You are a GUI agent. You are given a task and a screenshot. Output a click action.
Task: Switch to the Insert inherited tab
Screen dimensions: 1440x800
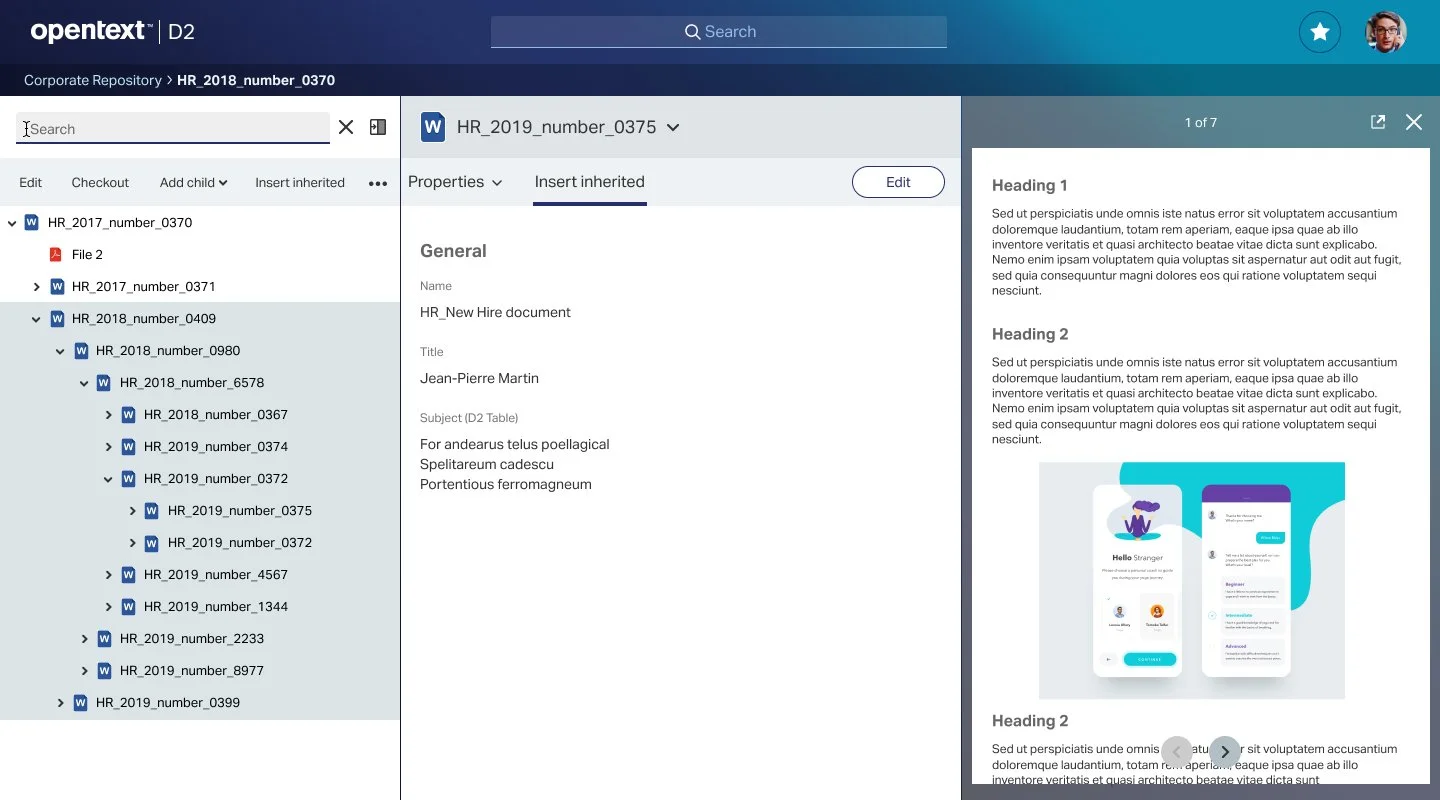point(590,182)
